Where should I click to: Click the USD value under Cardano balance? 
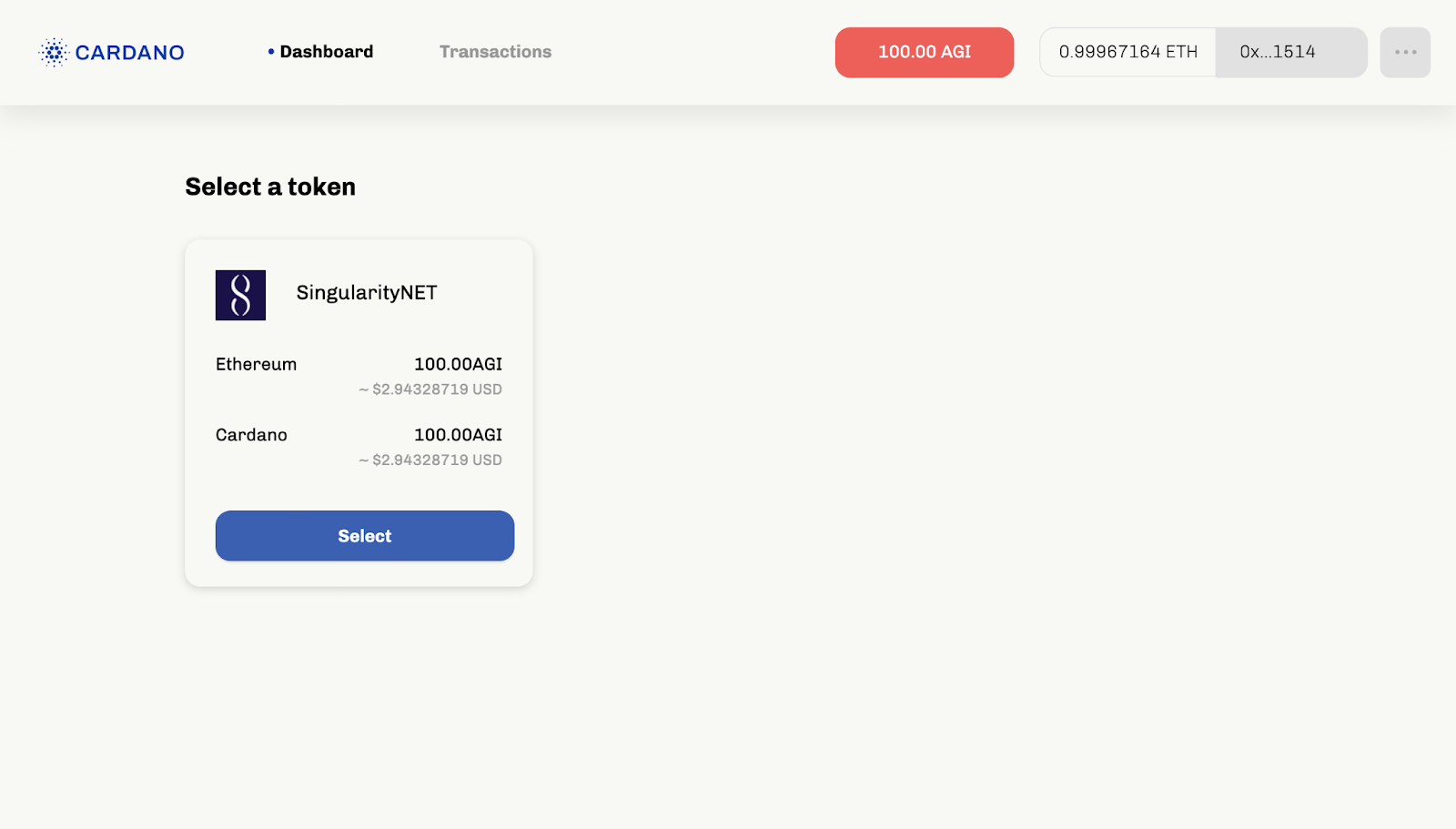click(430, 460)
